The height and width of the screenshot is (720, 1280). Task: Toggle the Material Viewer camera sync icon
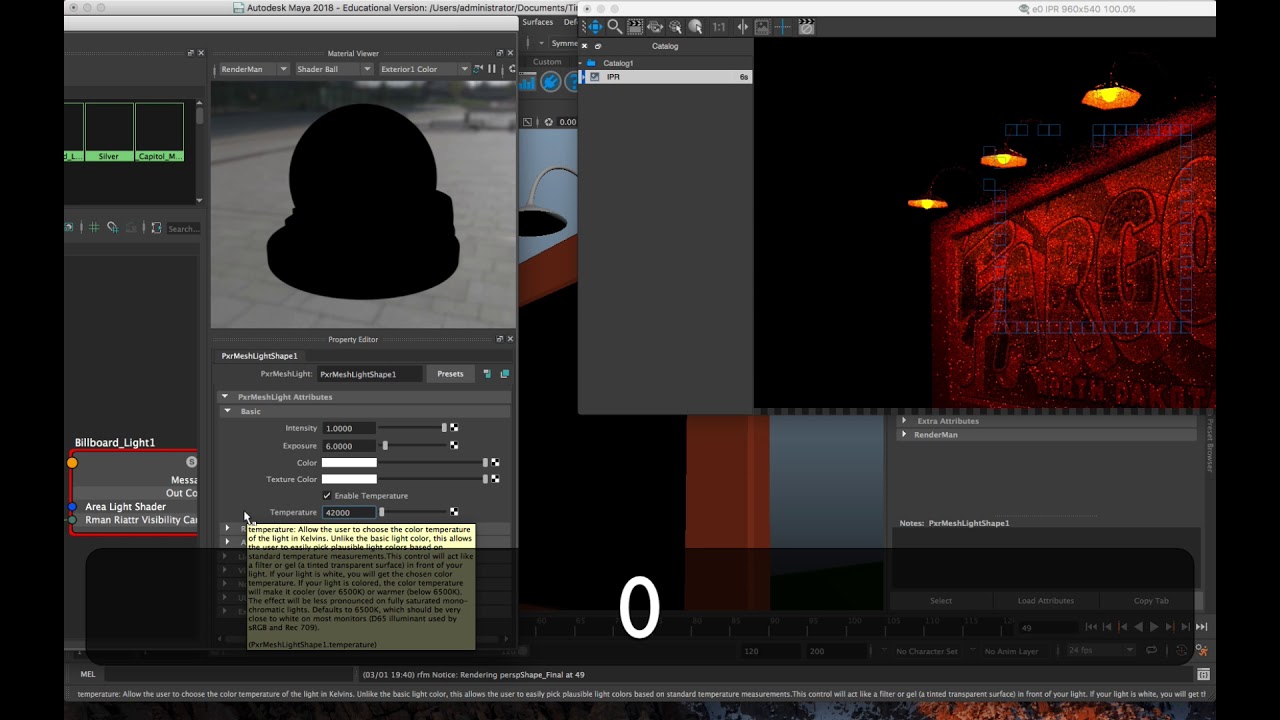[477, 69]
